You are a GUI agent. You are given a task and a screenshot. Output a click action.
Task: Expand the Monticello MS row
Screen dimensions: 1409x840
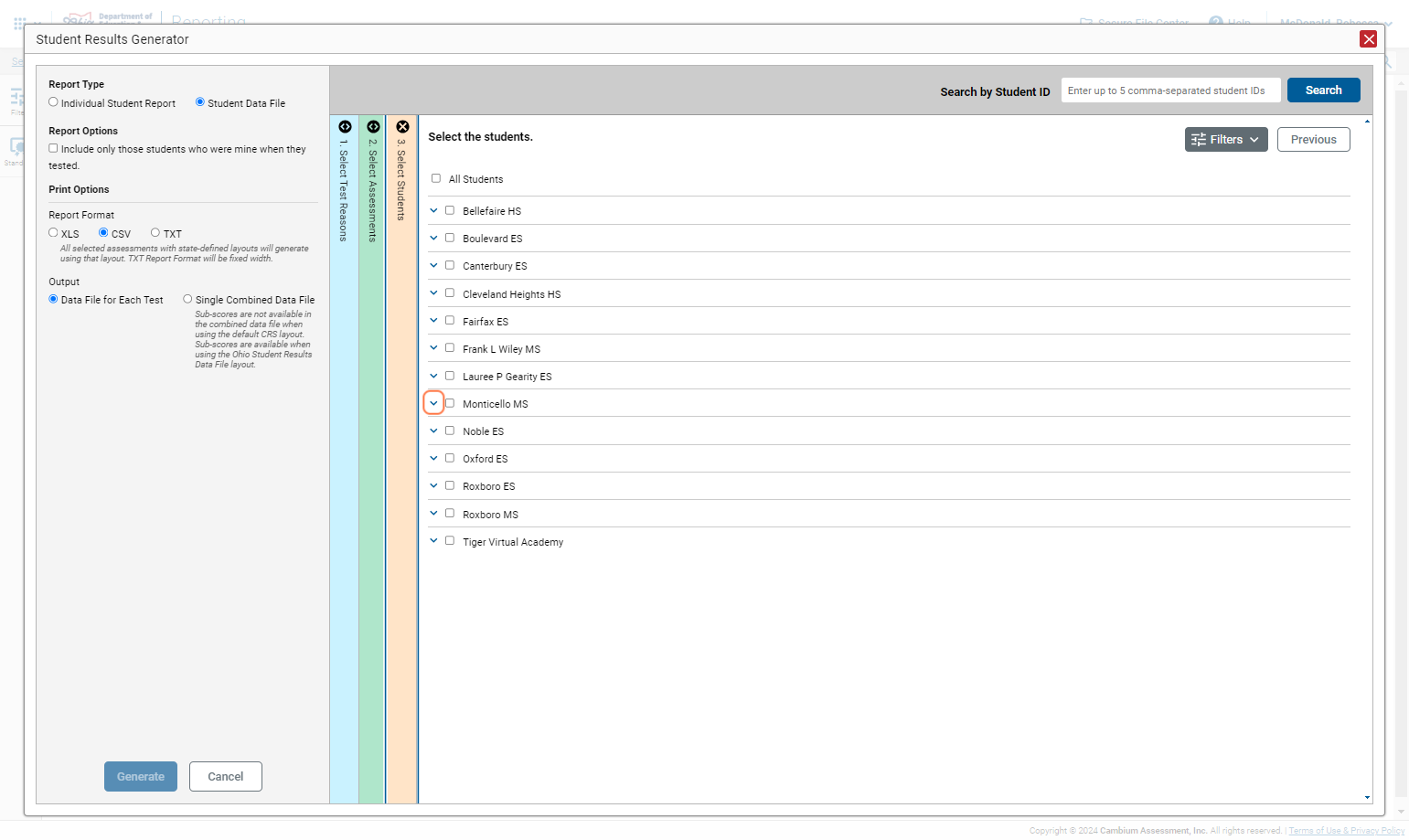click(433, 403)
